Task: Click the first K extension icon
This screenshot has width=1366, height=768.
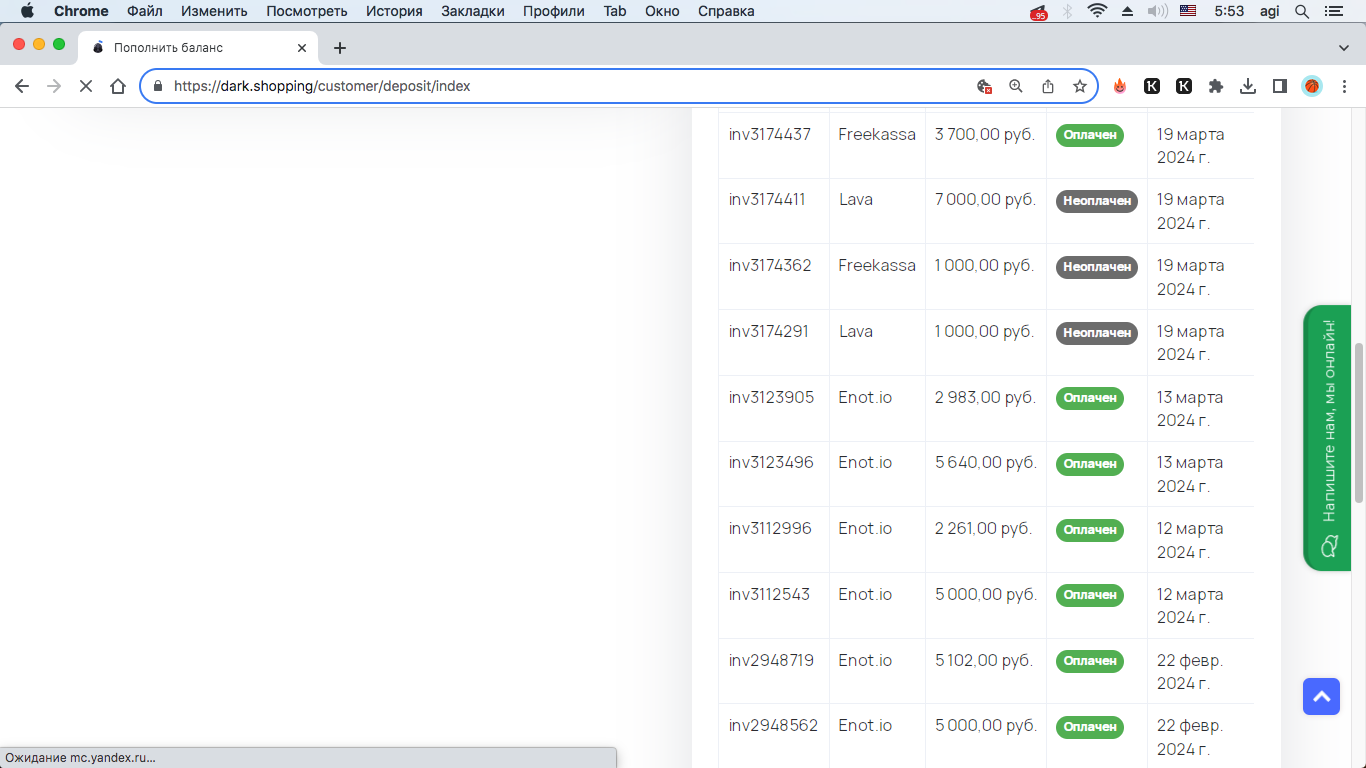Action: click(1152, 86)
